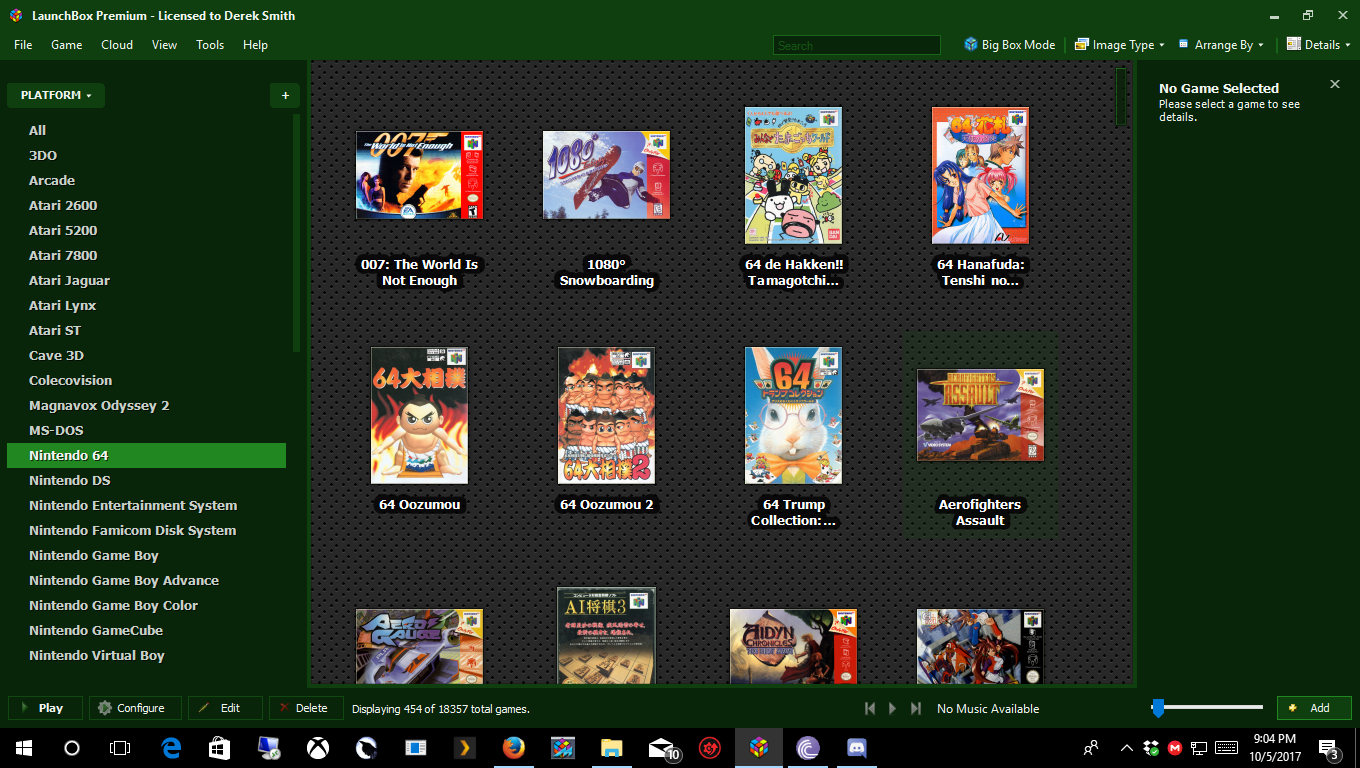Close the No Game Selected details panel
The height and width of the screenshot is (768, 1360).
1334,84
